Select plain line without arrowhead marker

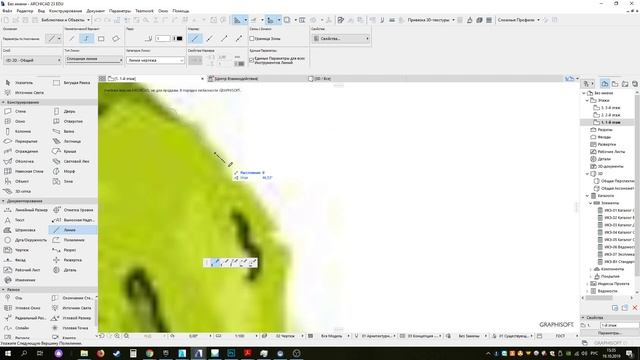[x=195, y=39]
